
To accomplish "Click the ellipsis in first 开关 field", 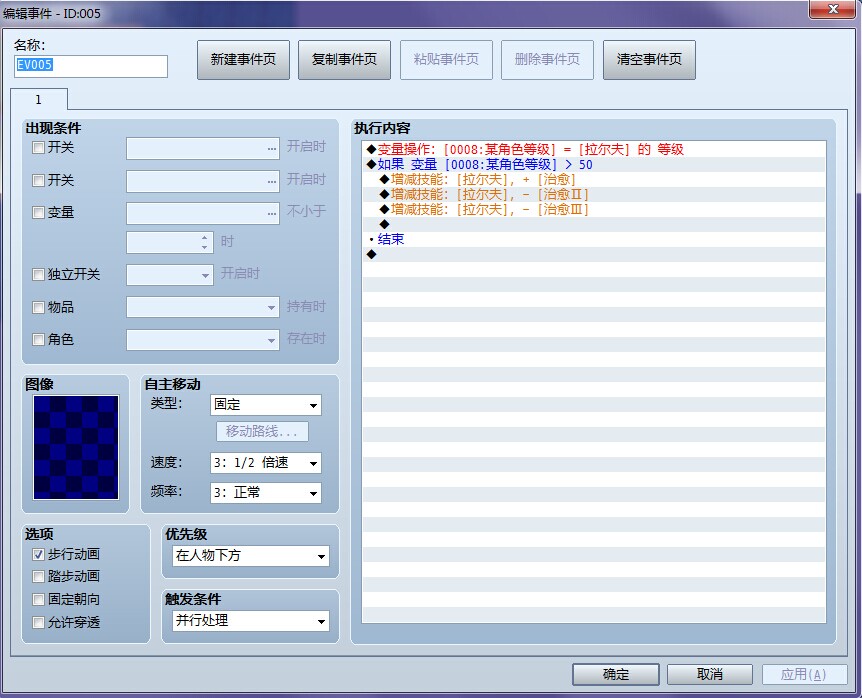I will [x=272, y=149].
